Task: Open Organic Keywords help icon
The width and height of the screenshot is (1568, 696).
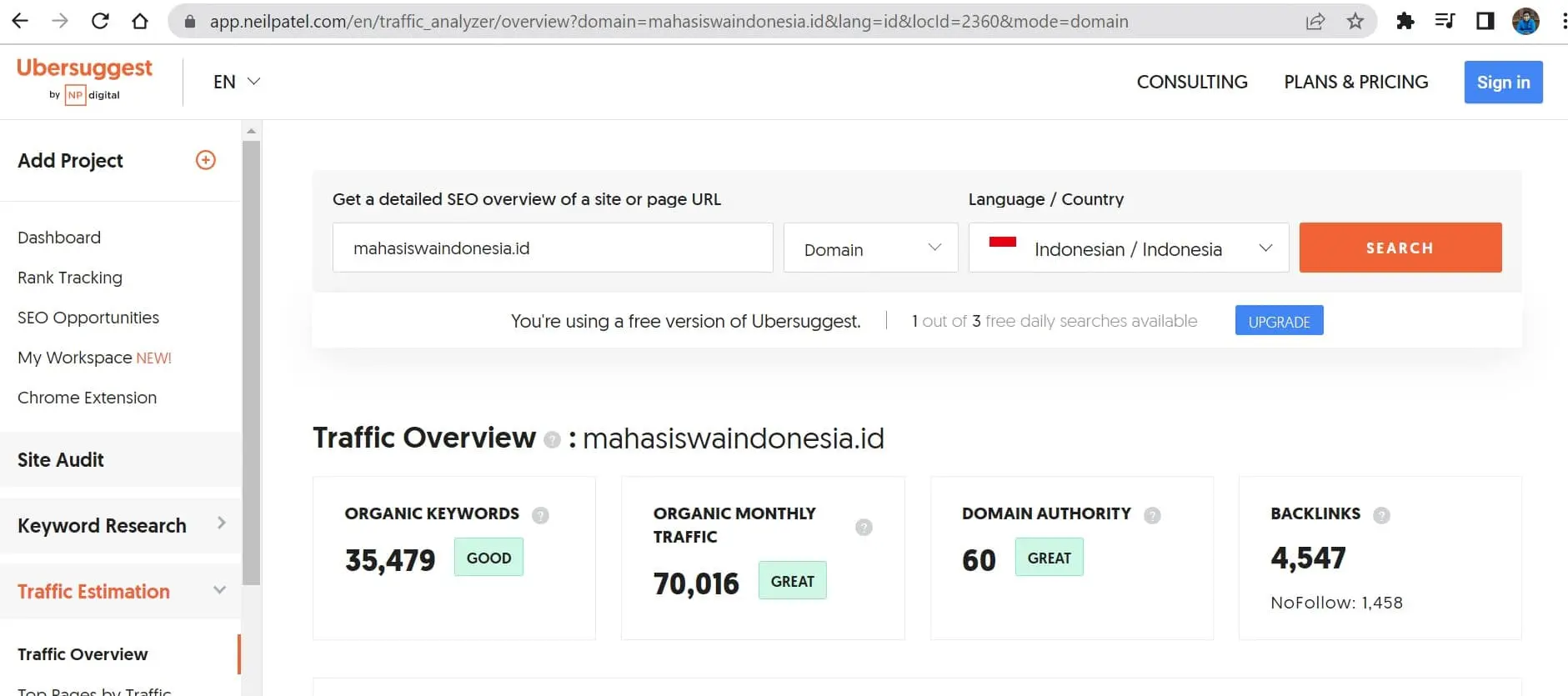Action: (540, 515)
